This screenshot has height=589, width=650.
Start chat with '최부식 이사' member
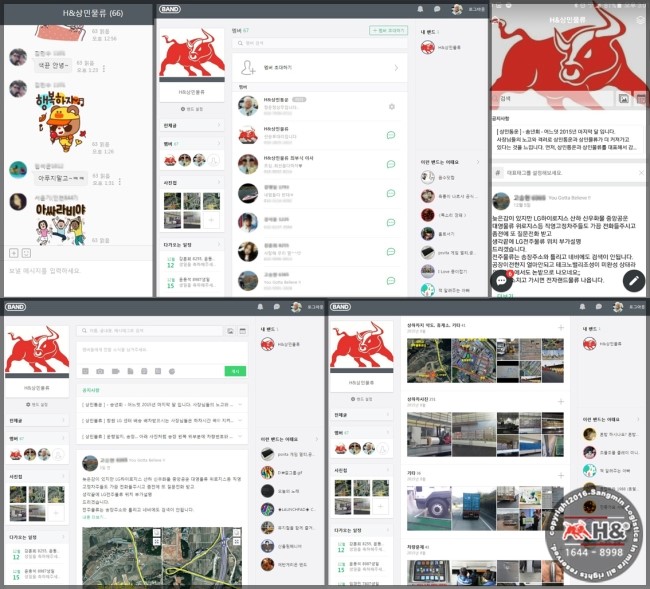(390, 164)
